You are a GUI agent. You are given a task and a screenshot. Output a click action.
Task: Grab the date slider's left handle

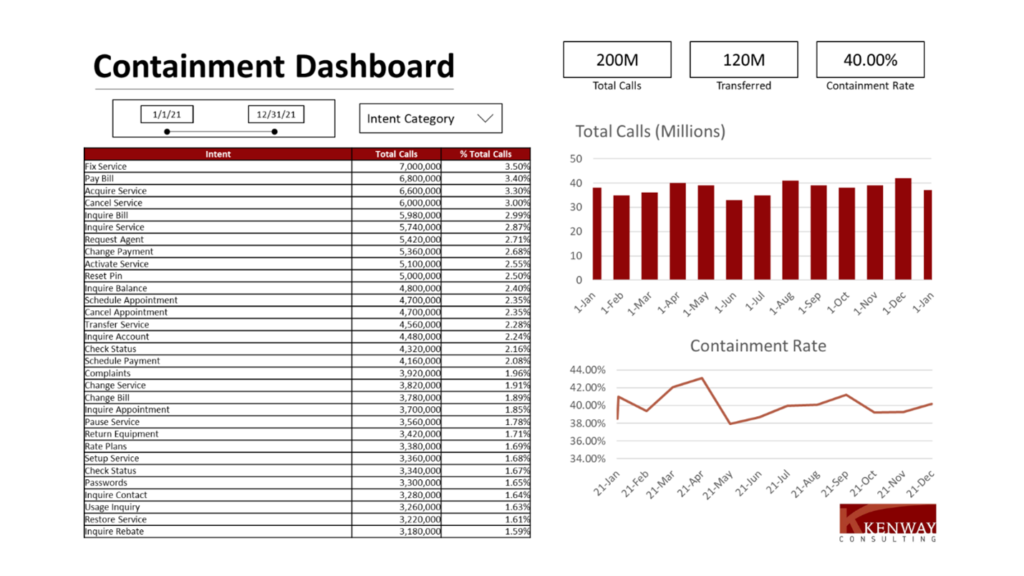click(x=167, y=132)
